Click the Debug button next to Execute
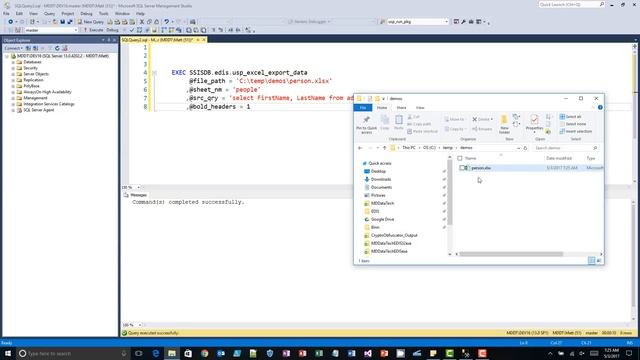 (x=112, y=30)
